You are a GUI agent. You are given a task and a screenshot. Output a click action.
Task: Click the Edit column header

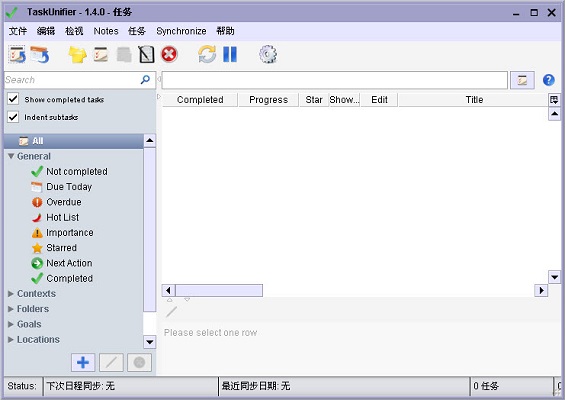[379, 99]
